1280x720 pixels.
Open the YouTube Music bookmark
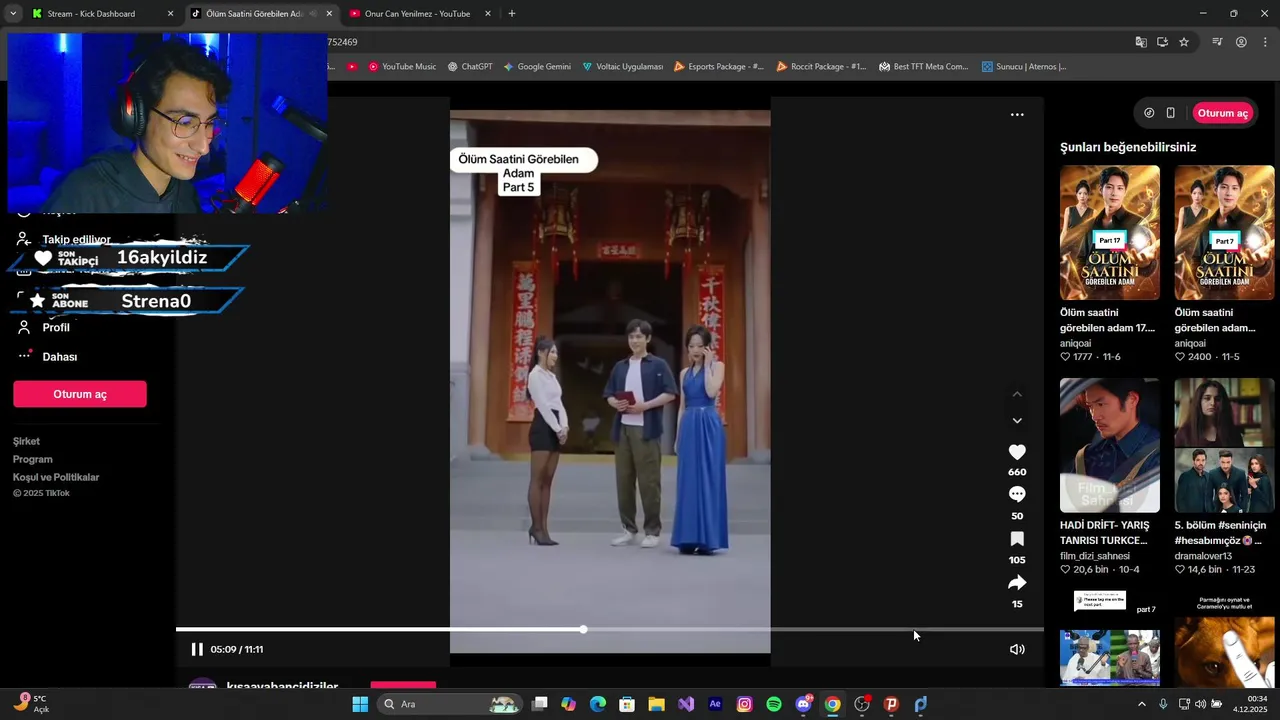click(402, 67)
